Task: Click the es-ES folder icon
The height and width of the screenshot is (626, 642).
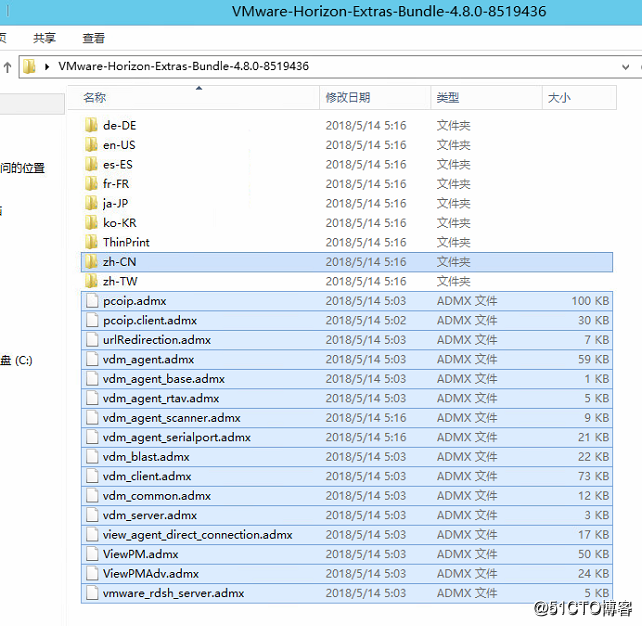Action: 91,164
